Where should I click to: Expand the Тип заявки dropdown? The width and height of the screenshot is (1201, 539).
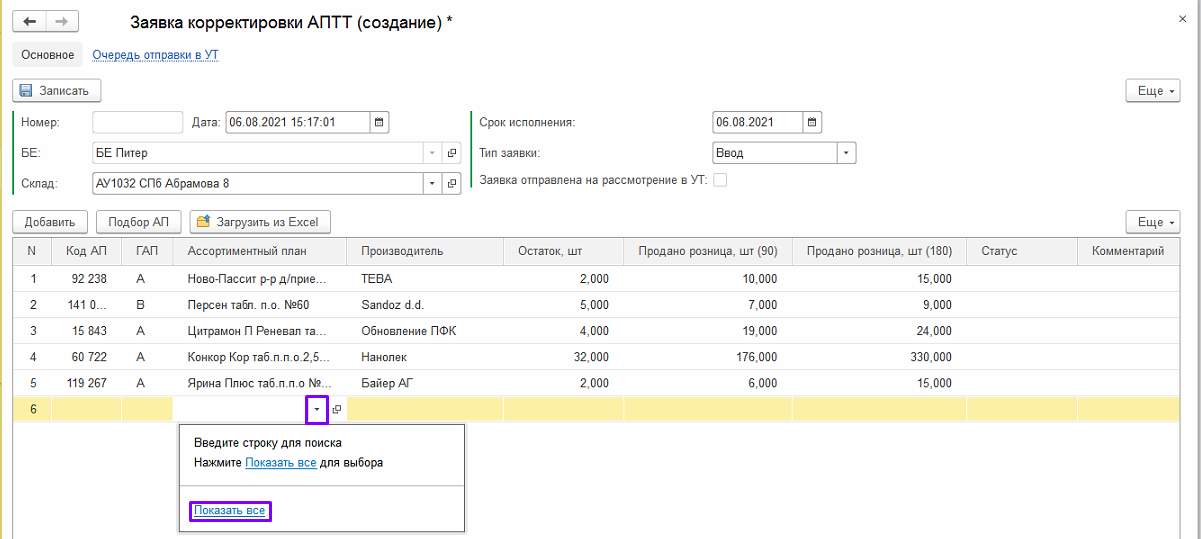coord(846,153)
